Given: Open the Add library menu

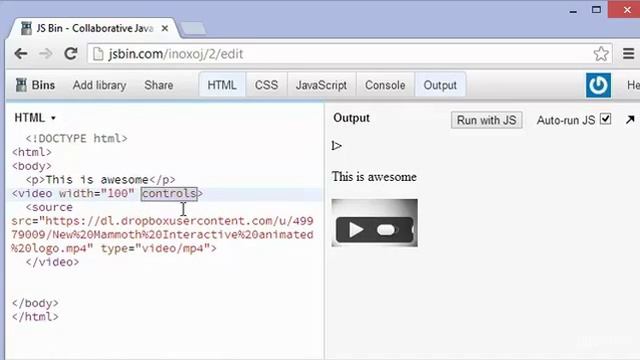Looking at the screenshot, I should pos(99,85).
